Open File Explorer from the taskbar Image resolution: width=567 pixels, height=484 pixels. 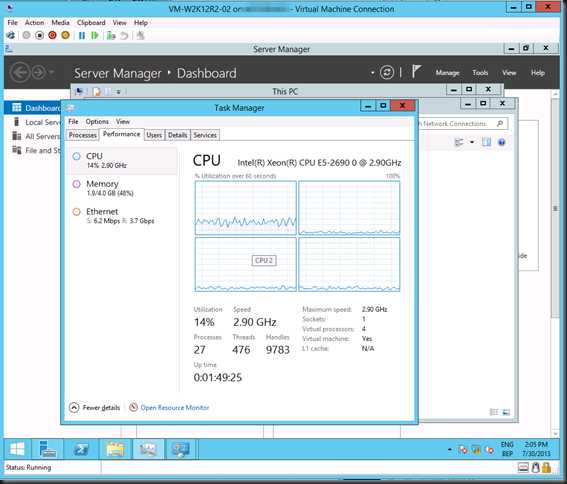(x=115, y=449)
